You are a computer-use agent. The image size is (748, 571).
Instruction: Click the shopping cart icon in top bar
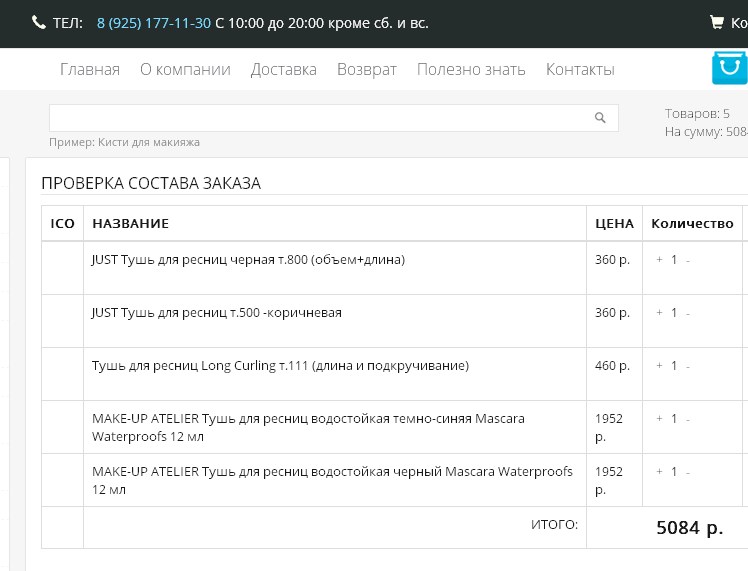coord(717,22)
